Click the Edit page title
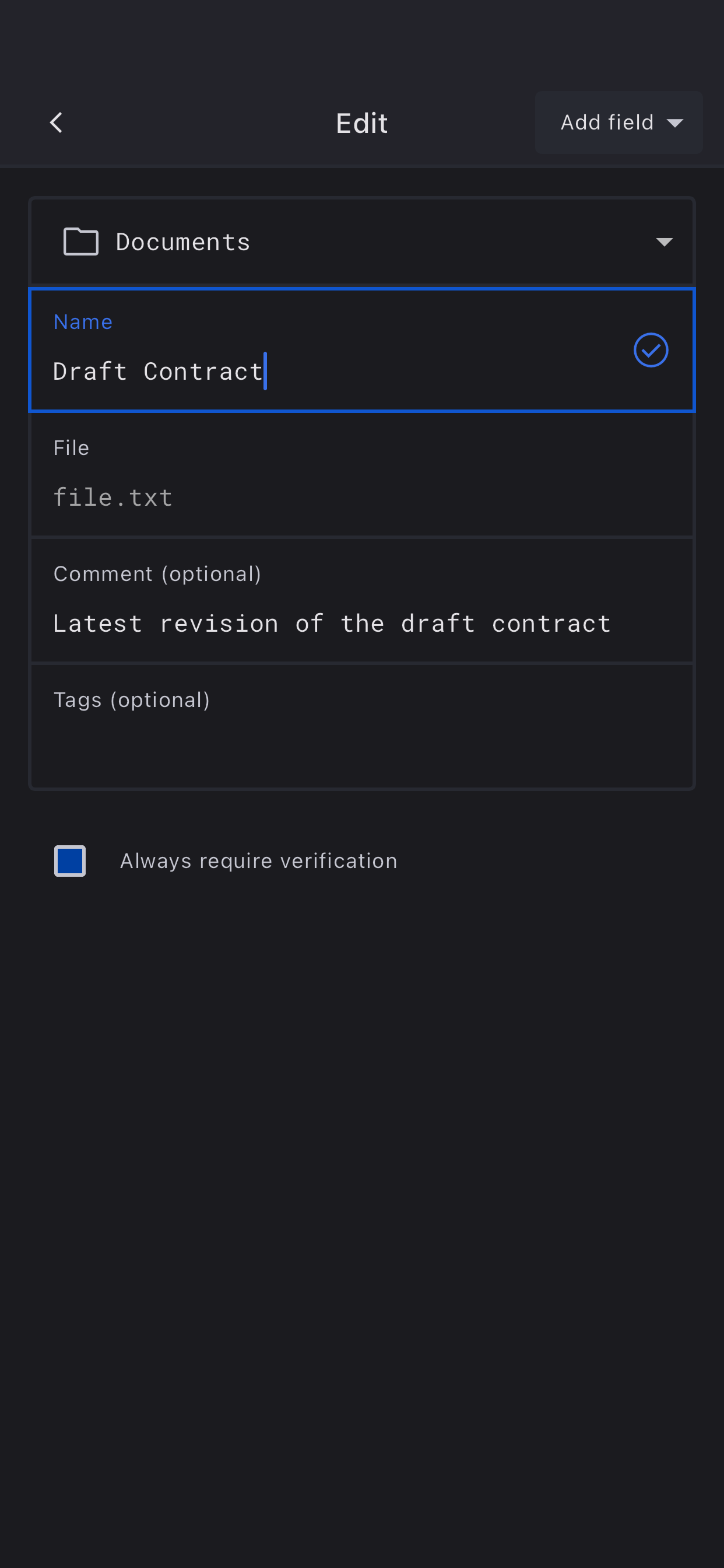 (361, 124)
